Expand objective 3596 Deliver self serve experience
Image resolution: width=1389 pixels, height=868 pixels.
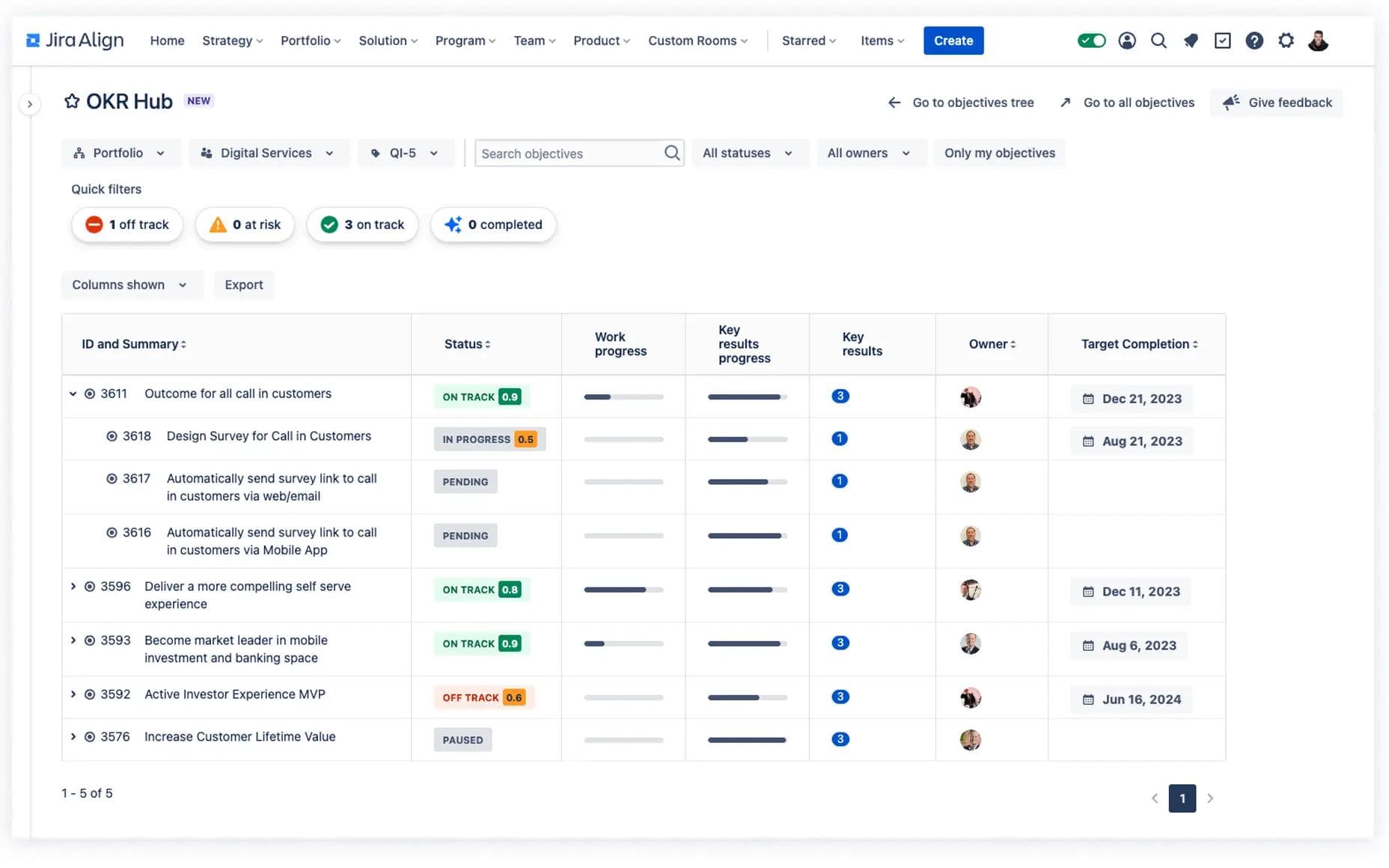[73, 587]
